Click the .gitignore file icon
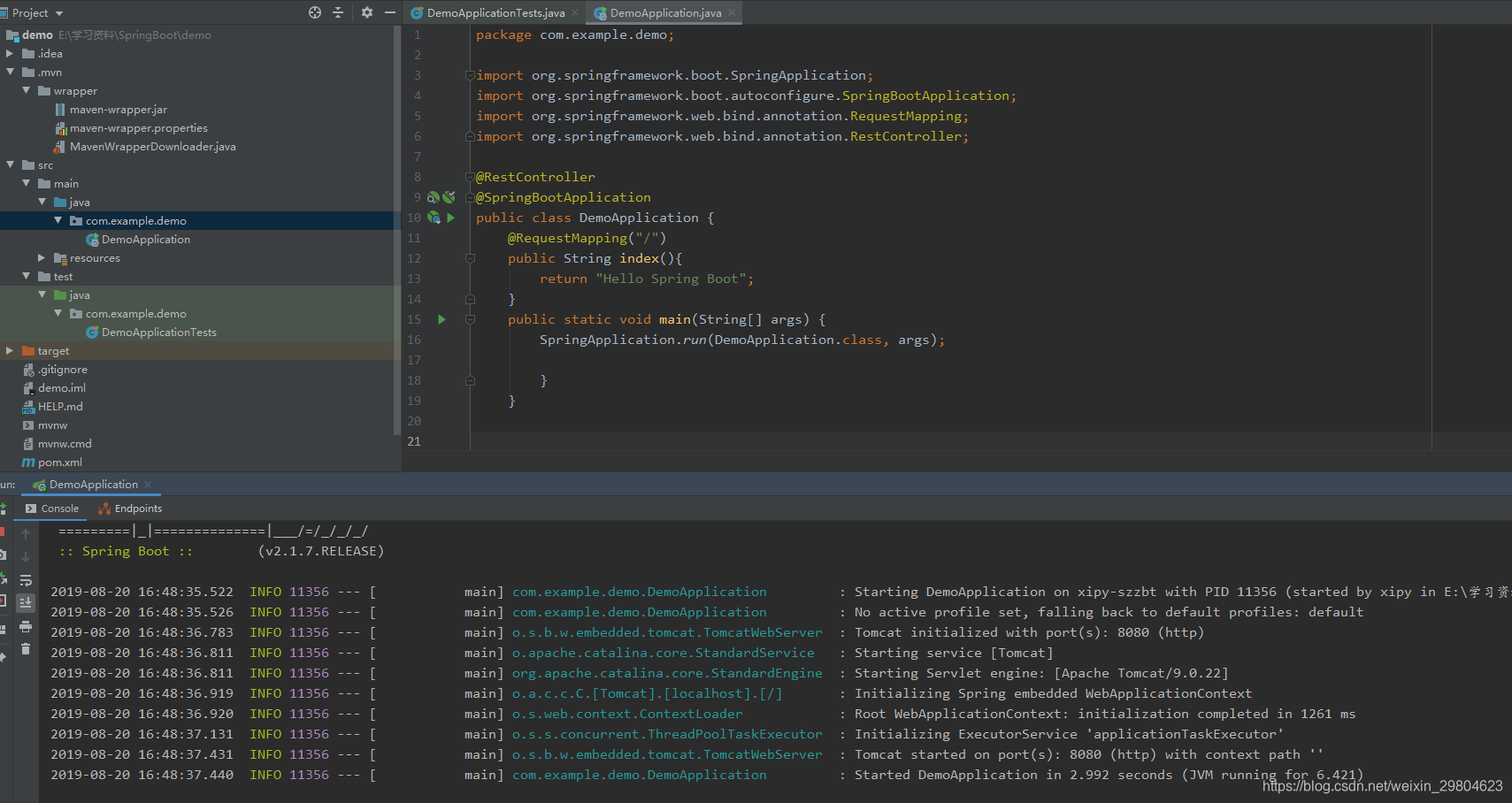The image size is (1512, 803). [28, 370]
